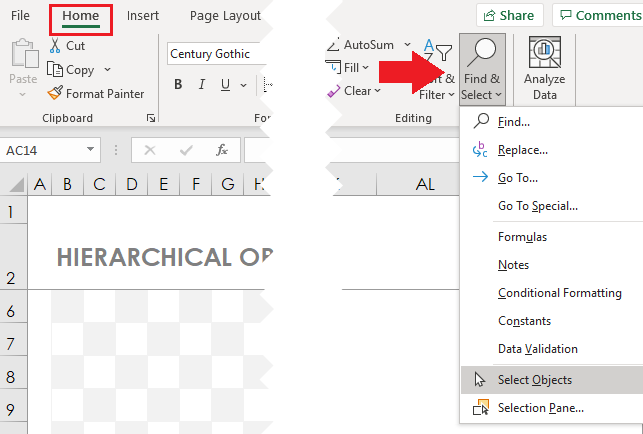Click the Share button
The width and height of the screenshot is (643, 434).
point(509,15)
